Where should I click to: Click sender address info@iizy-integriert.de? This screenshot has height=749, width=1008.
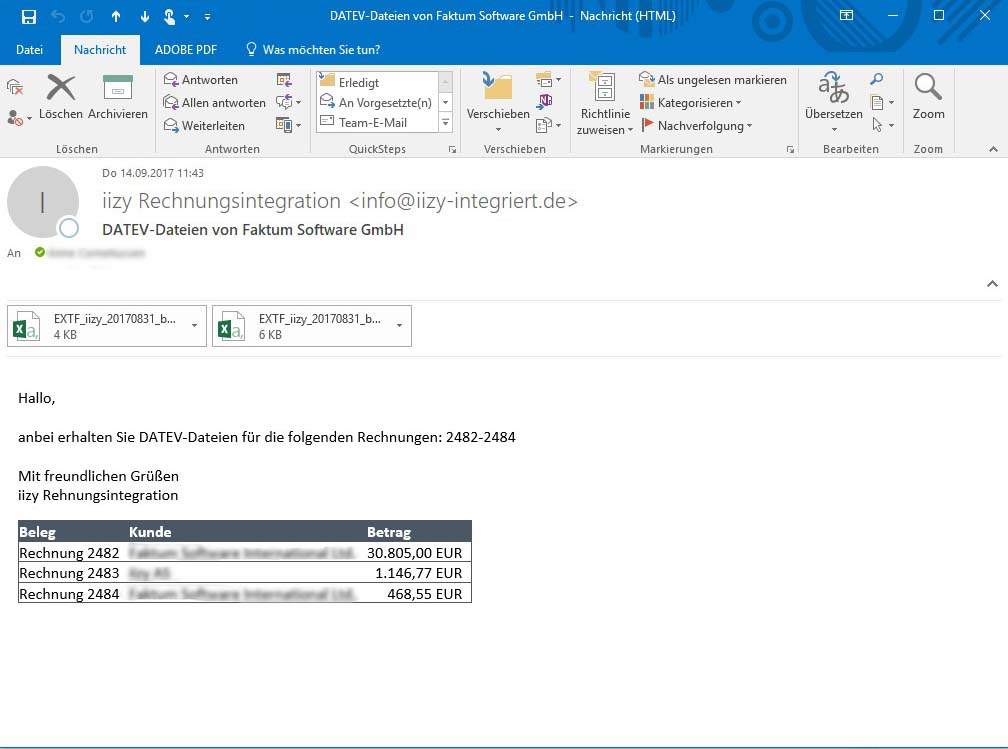[x=463, y=201]
